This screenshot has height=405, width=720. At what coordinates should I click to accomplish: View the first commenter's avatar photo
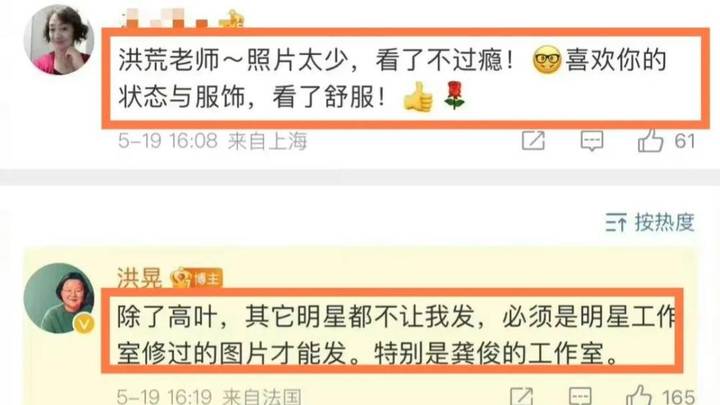(59, 39)
